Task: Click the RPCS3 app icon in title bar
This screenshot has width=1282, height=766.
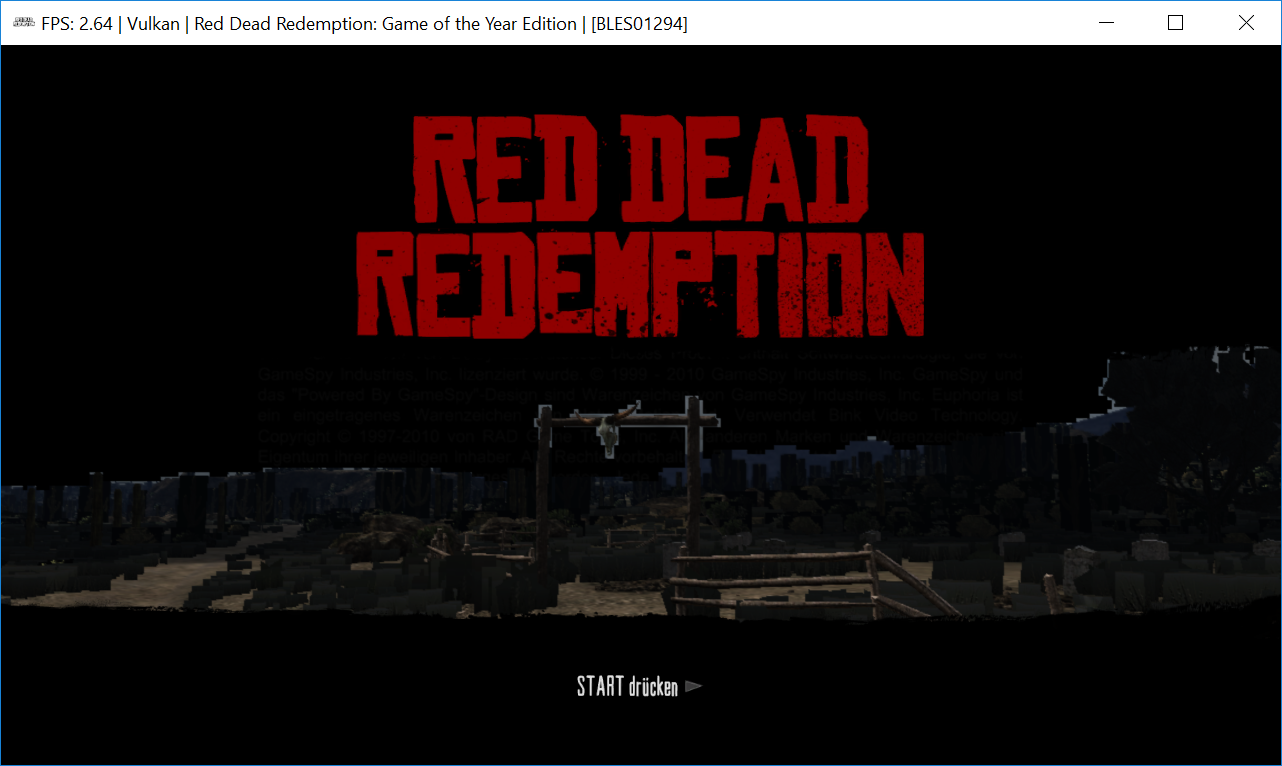Action: [x=20, y=23]
